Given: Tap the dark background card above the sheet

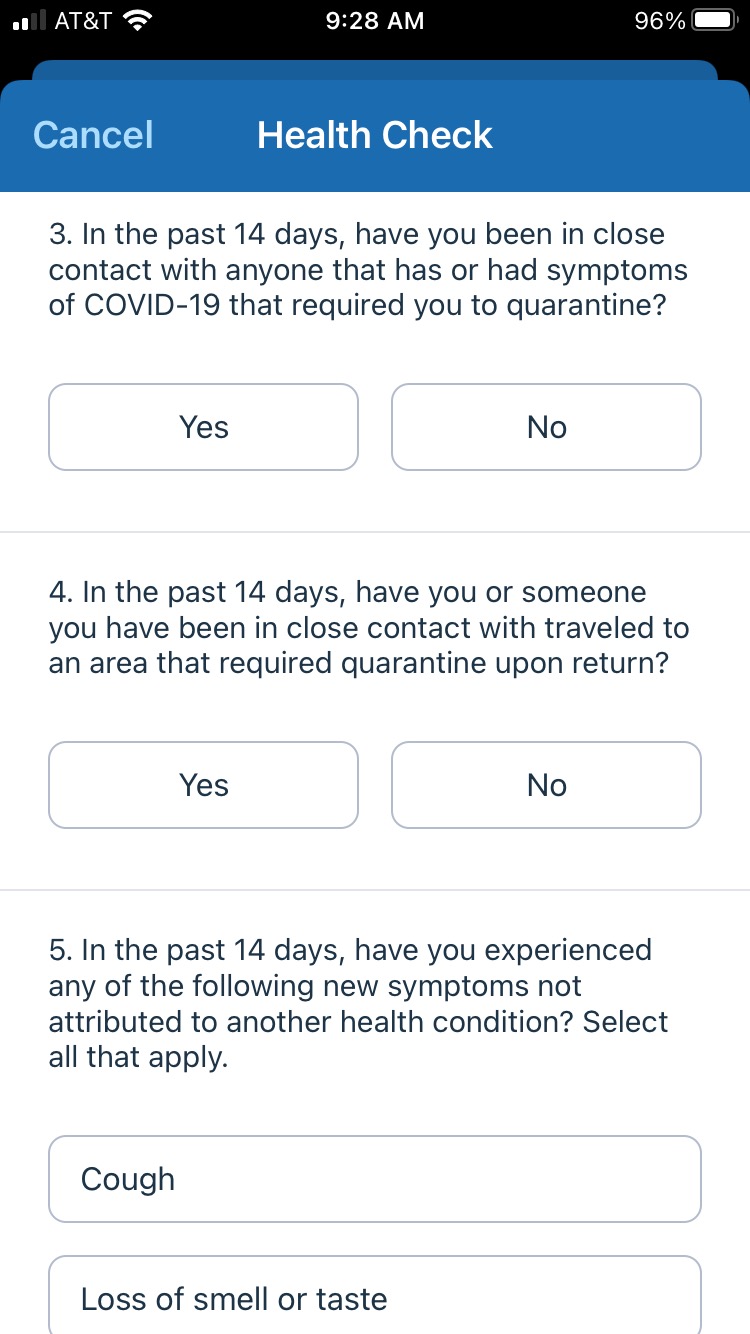Looking at the screenshot, I should click(375, 70).
